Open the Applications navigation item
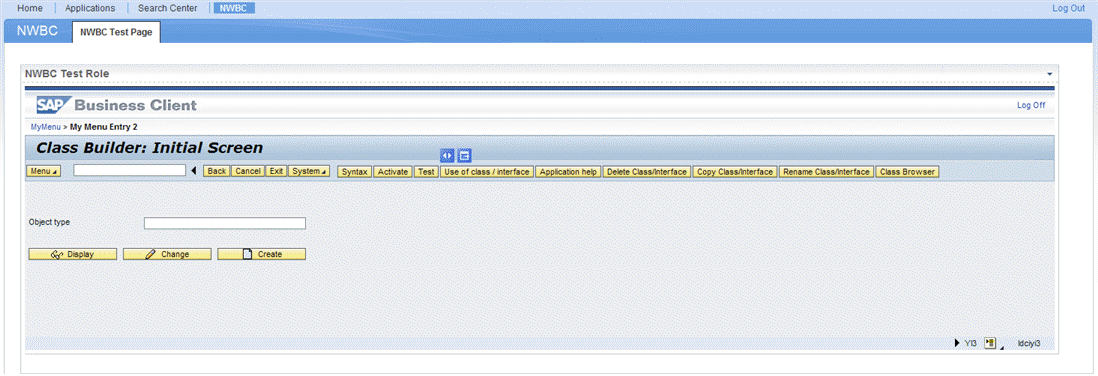 tap(90, 8)
